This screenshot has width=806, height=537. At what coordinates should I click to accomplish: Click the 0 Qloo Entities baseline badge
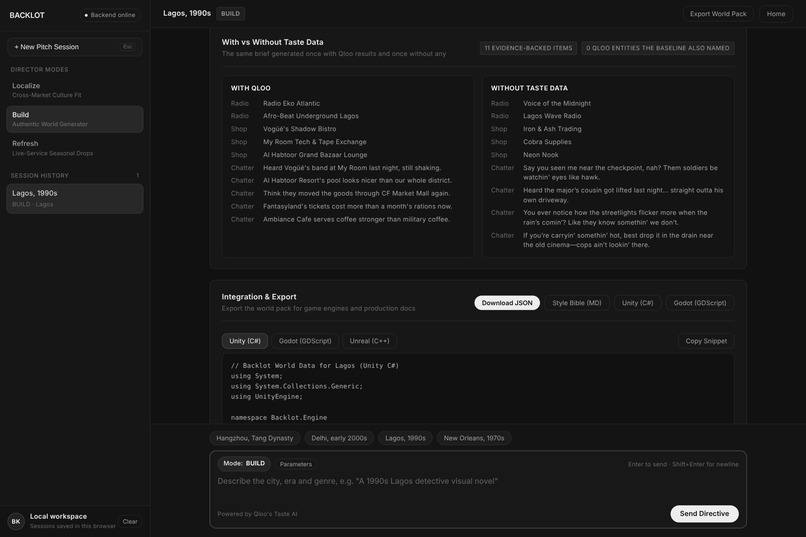657,48
